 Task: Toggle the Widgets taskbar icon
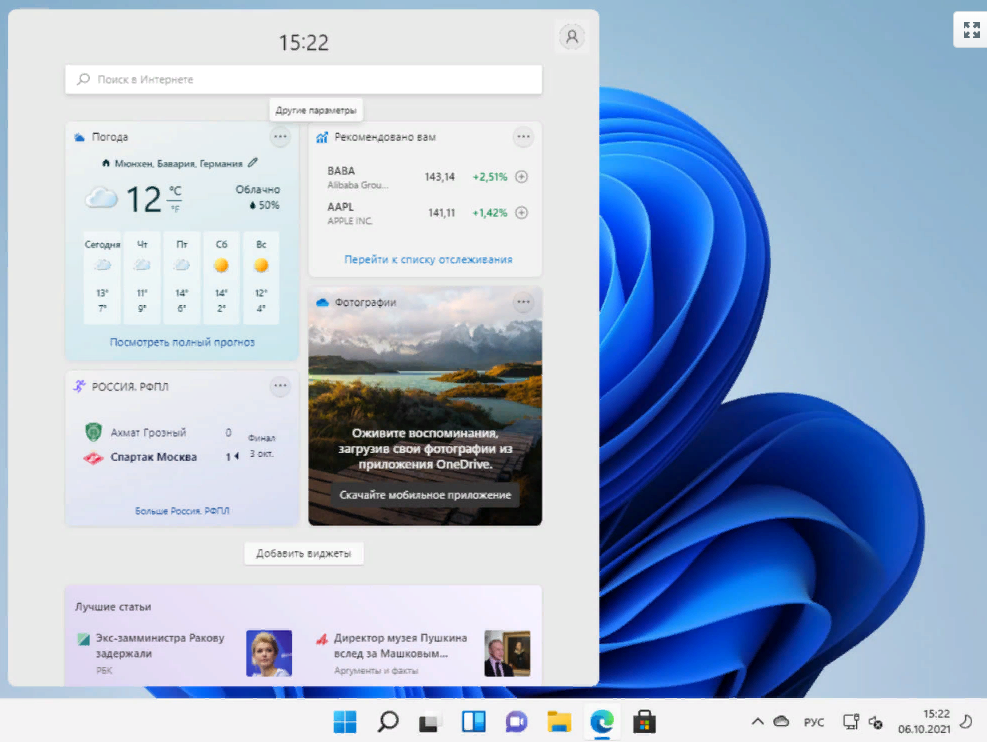point(473,721)
